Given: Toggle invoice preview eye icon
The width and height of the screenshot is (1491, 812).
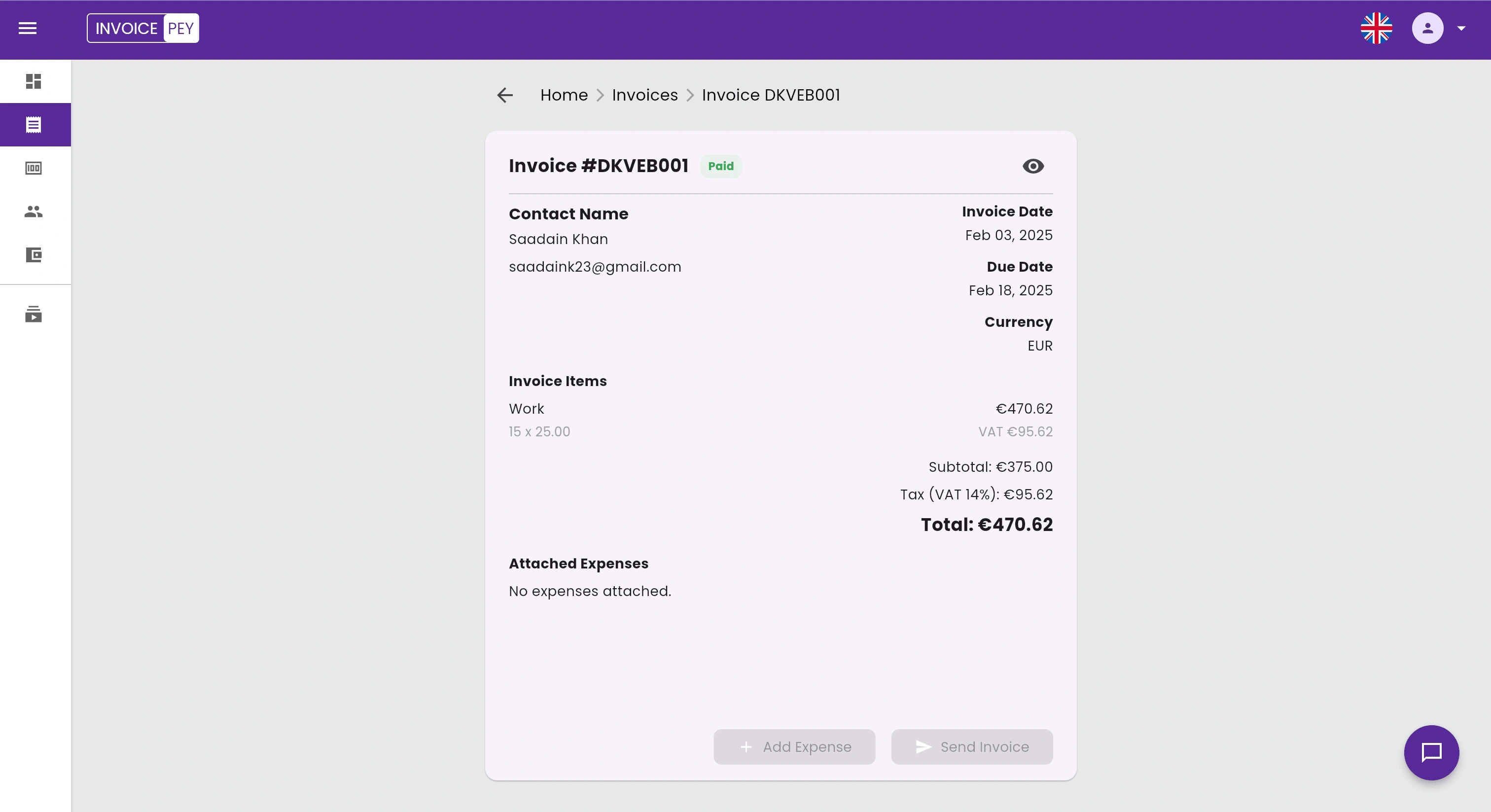Looking at the screenshot, I should [1032, 166].
